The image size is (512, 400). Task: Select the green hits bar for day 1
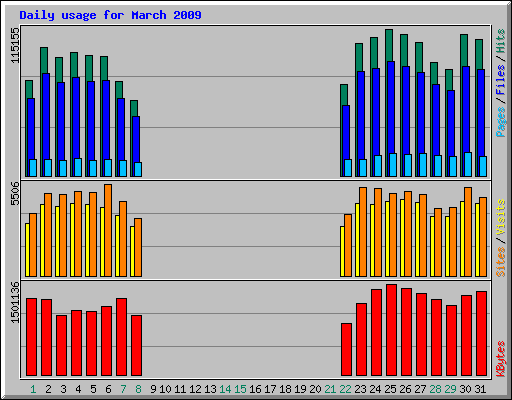tap(29, 89)
